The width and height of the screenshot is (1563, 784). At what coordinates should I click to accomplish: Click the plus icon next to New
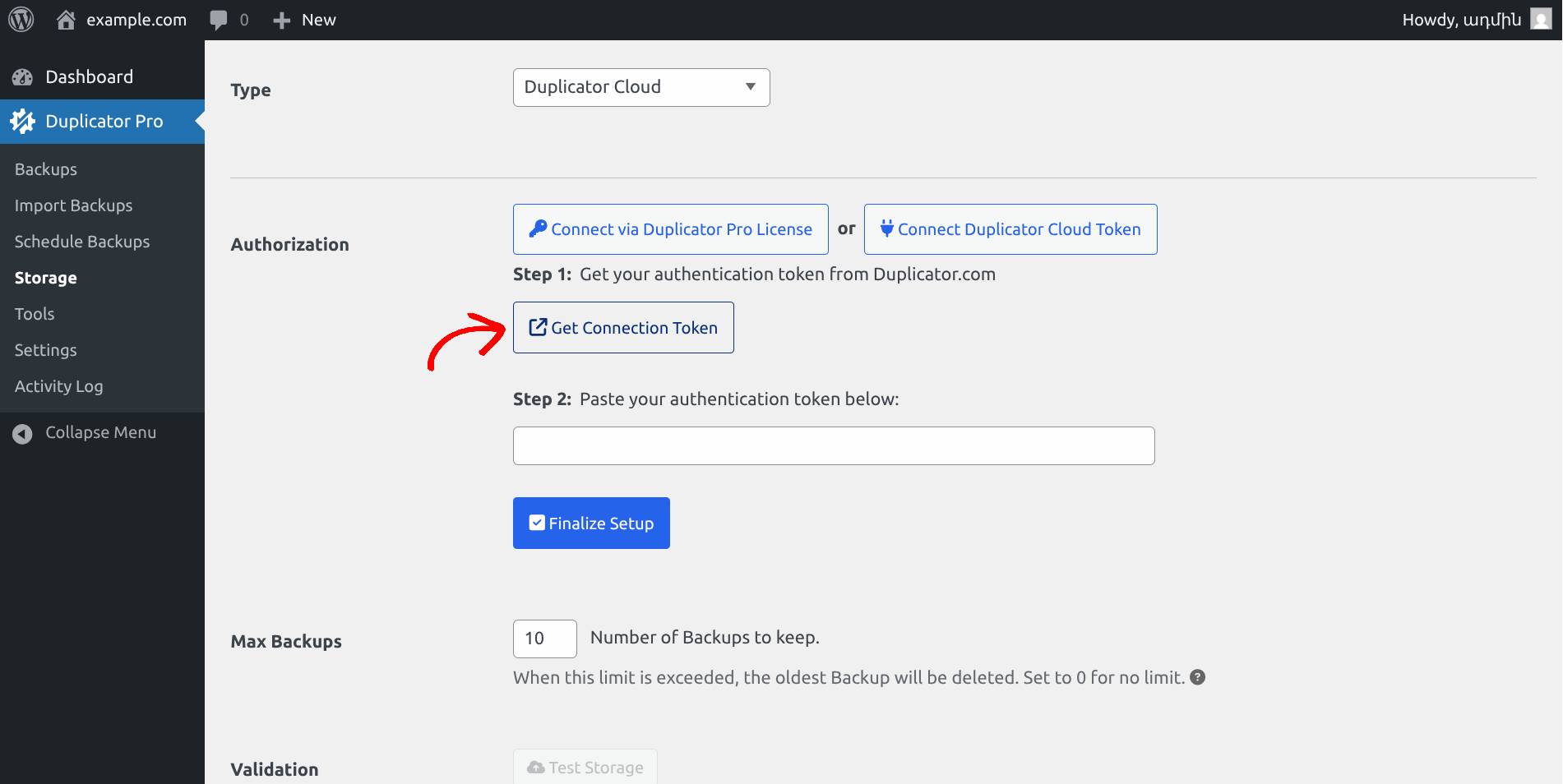pyautogui.click(x=282, y=20)
